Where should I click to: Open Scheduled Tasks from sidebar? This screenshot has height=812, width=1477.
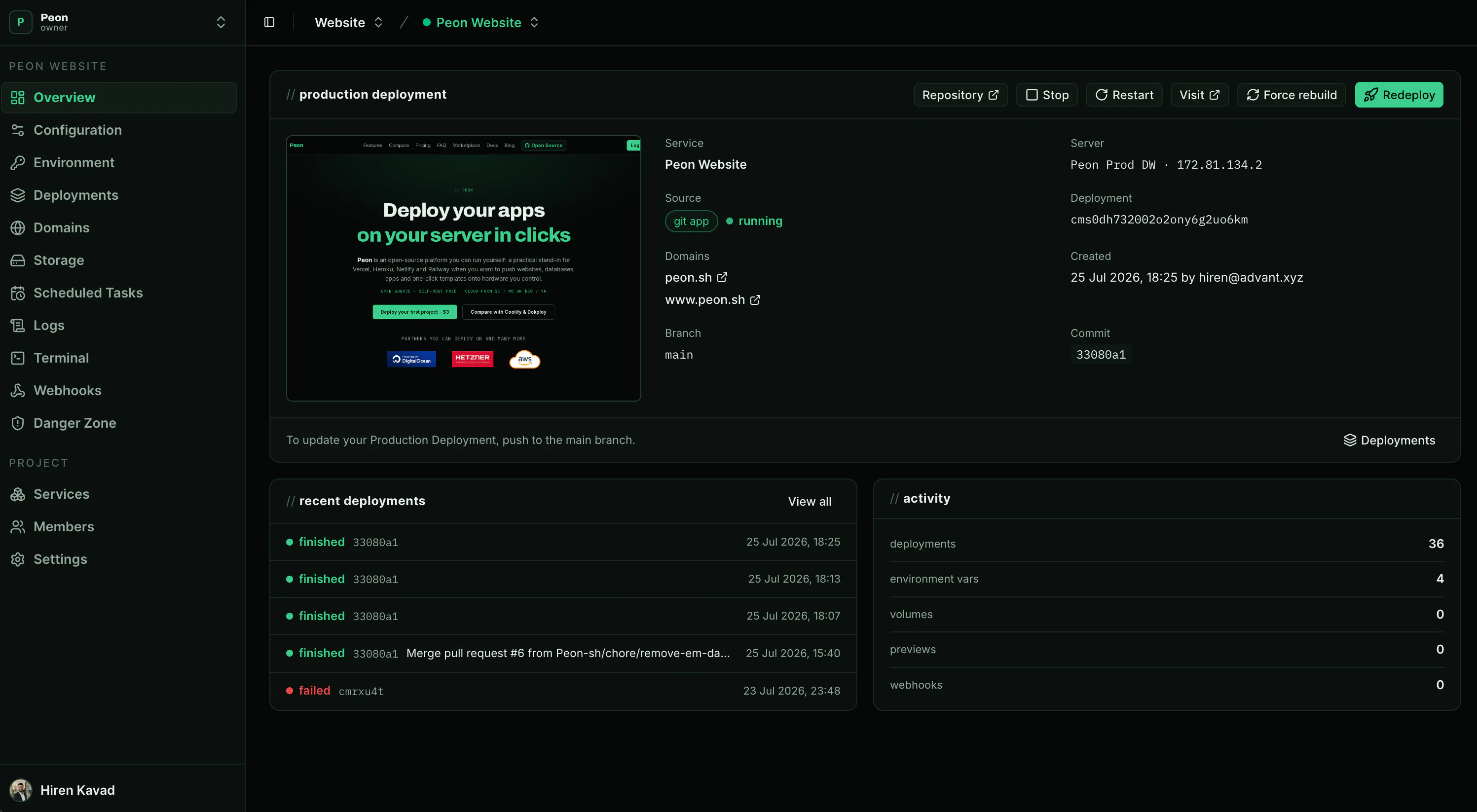(x=119, y=293)
